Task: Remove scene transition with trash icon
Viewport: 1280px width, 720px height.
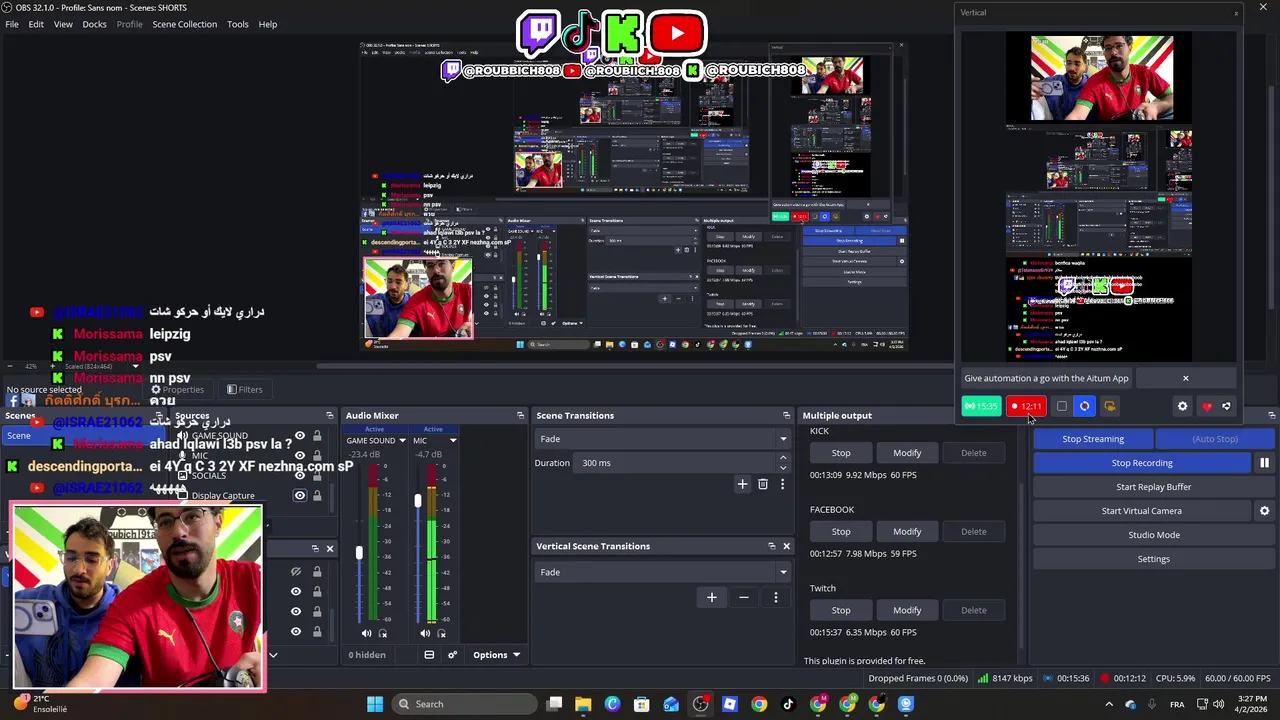Action: click(x=762, y=484)
